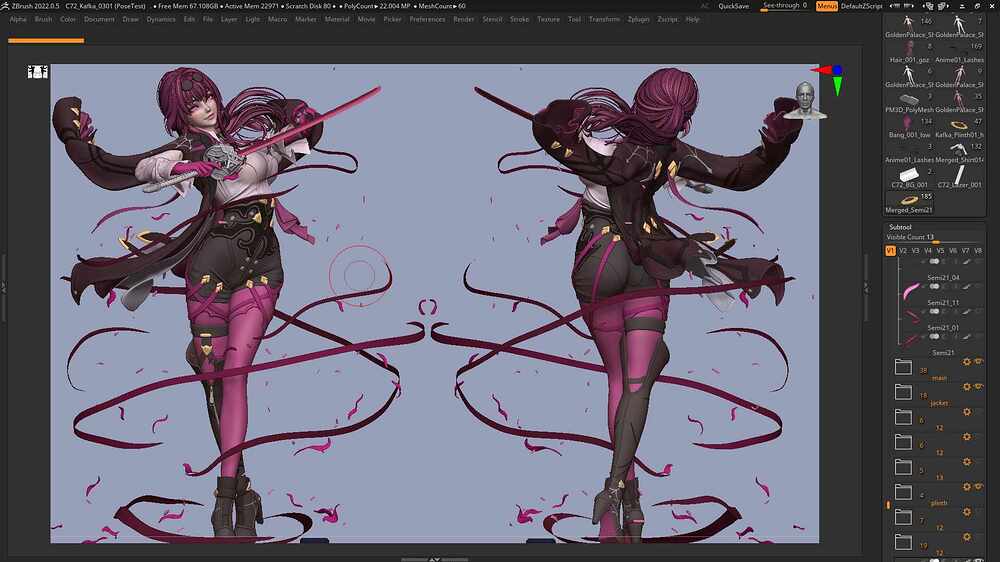Toggle the Semi21_01 subtool switch
The width and height of the screenshot is (1000, 562).
pos(934,336)
